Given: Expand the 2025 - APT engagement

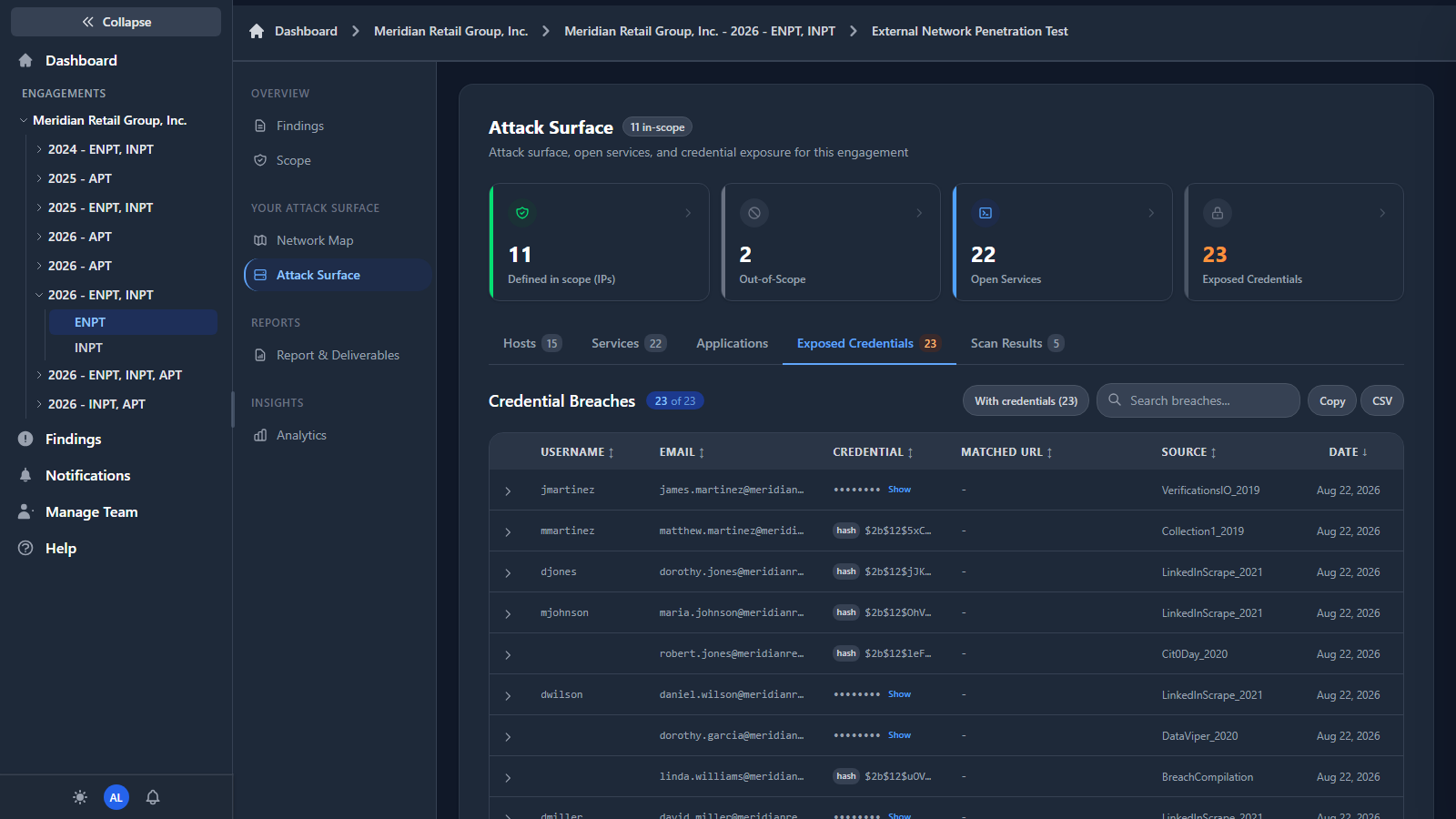Looking at the screenshot, I should coord(39,178).
